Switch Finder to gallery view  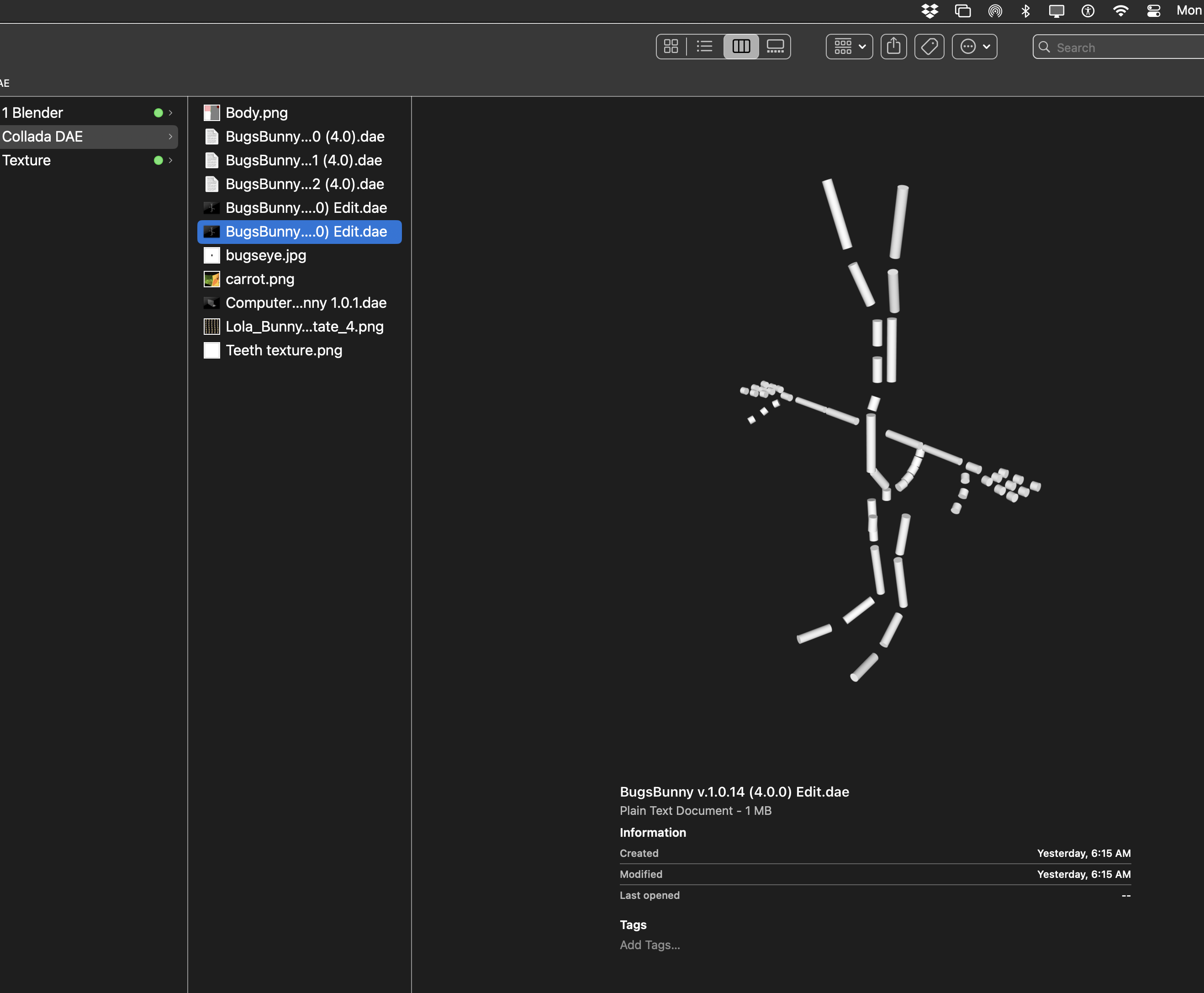click(775, 46)
